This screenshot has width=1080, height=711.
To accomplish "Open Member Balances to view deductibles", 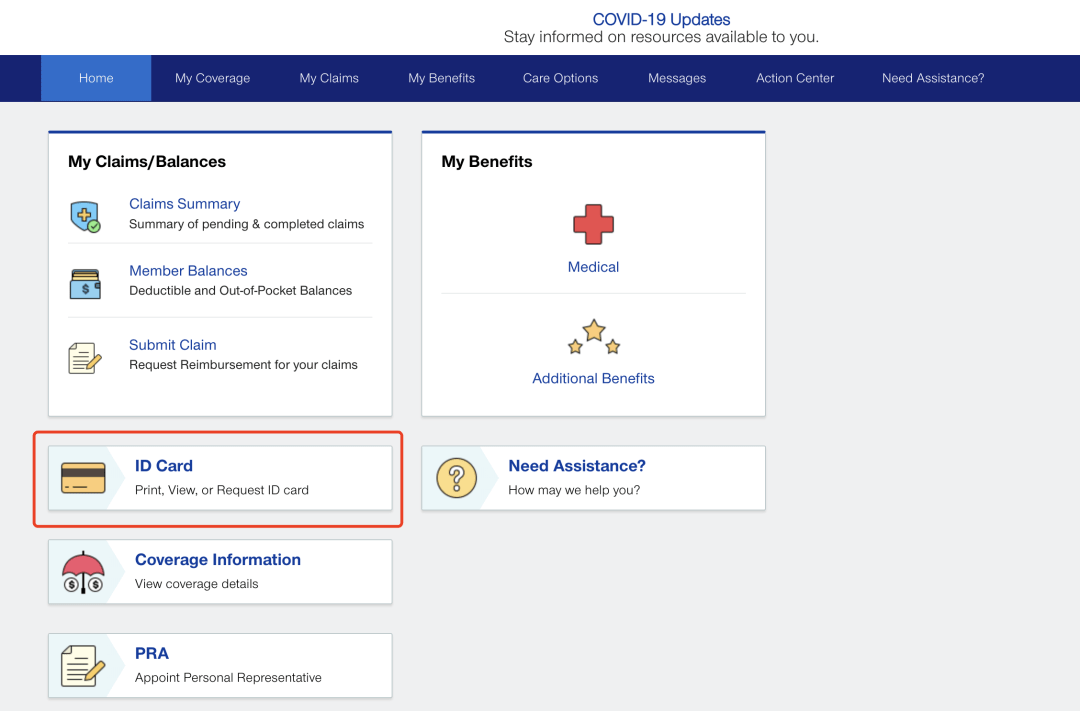I will tap(188, 270).
